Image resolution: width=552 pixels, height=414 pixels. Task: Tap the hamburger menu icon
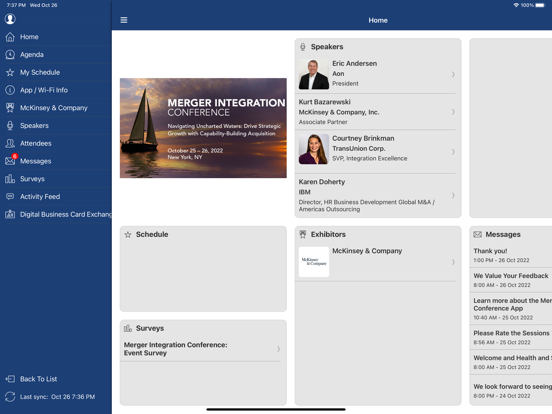[x=124, y=20]
